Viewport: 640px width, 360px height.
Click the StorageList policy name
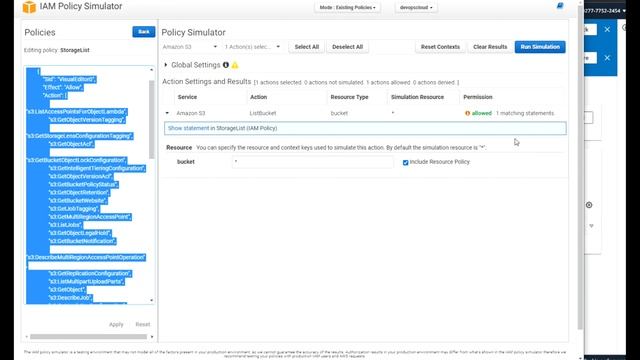75,50
